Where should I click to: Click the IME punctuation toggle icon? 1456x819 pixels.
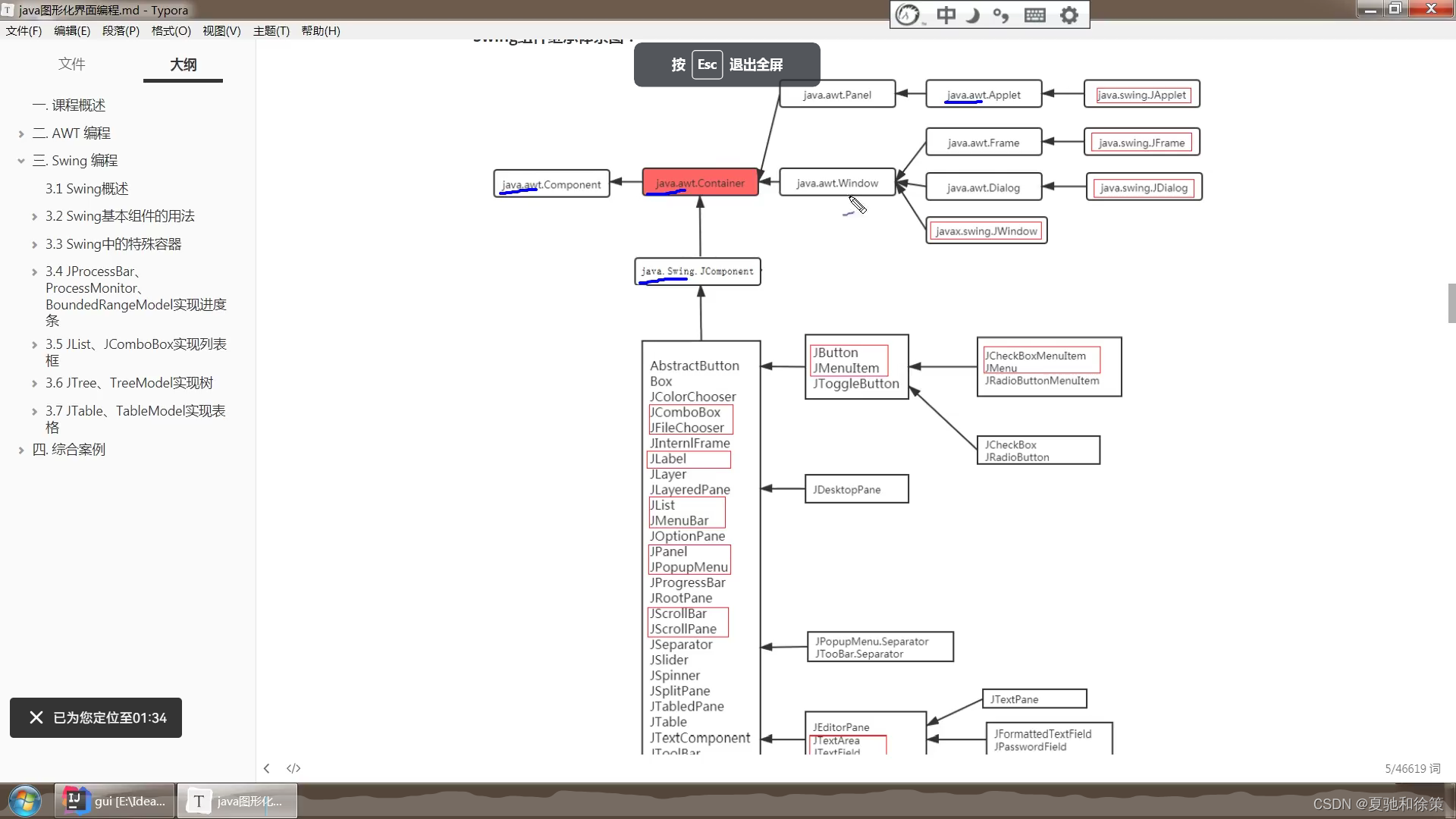(x=1001, y=15)
